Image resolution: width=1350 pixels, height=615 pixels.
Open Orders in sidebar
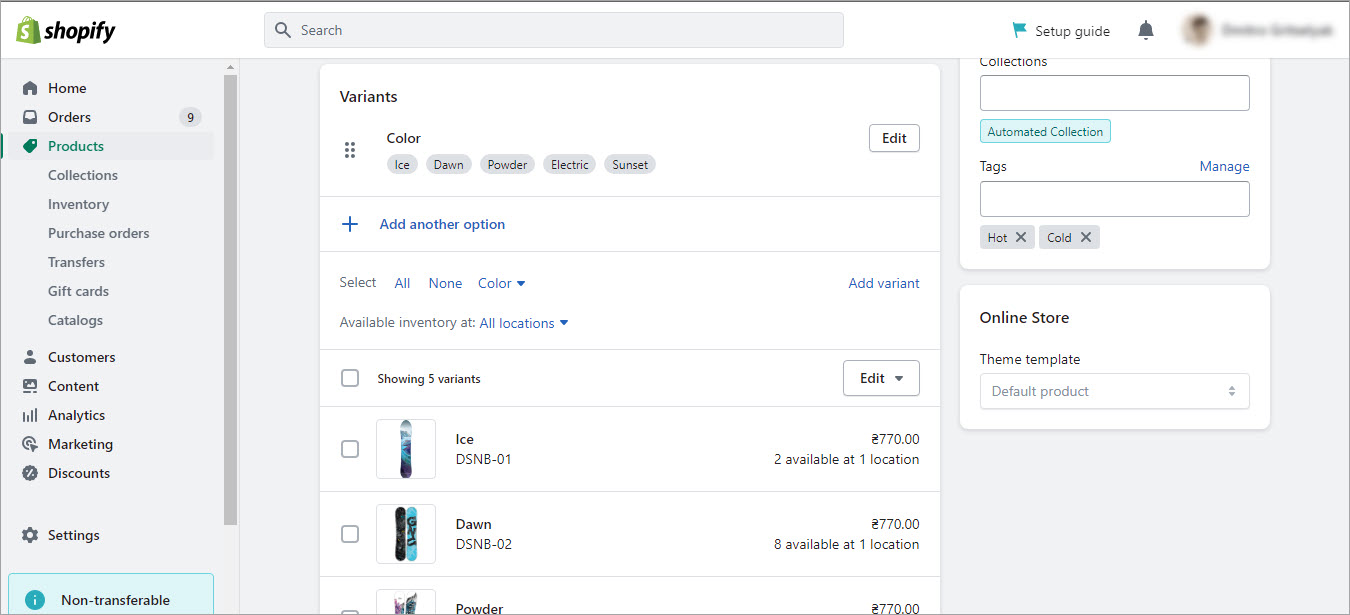tap(69, 117)
